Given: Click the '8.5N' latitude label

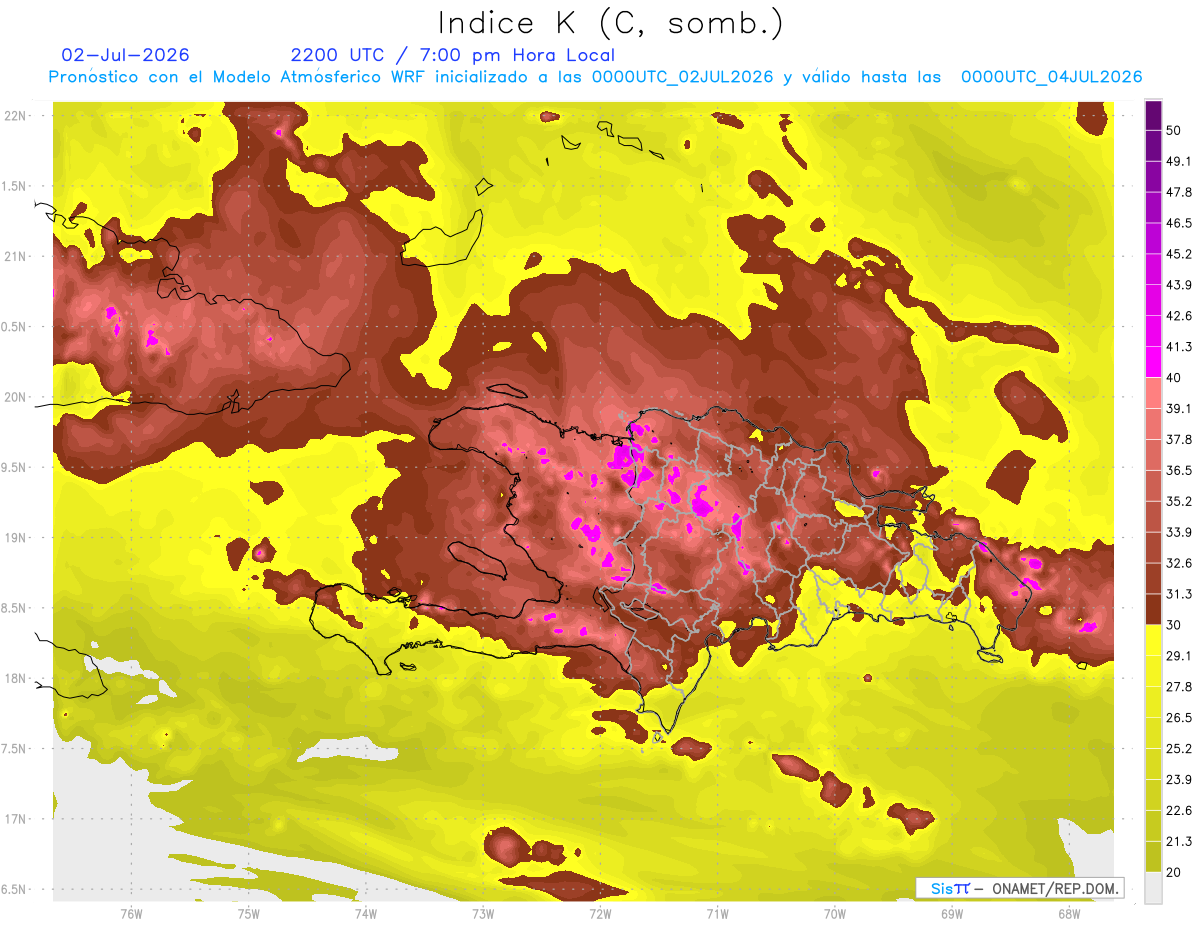Looking at the screenshot, I should [x=15, y=608].
